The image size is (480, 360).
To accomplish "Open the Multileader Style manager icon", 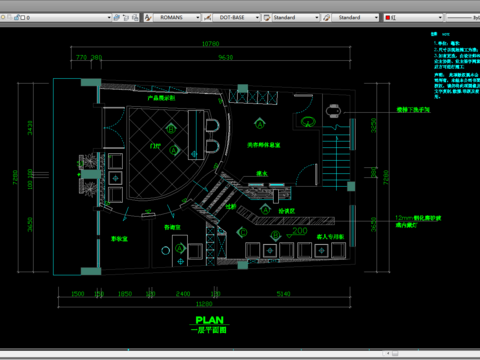I will [x=326, y=17].
